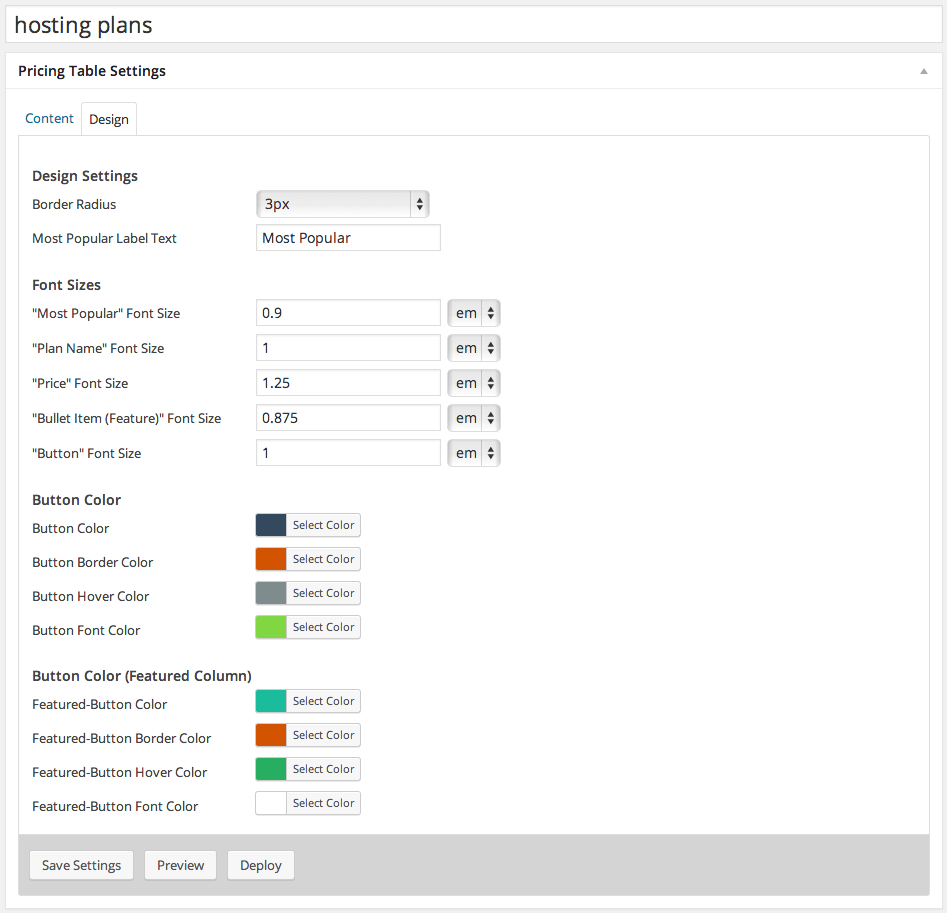Click the Preview button

[x=180, y=865]
